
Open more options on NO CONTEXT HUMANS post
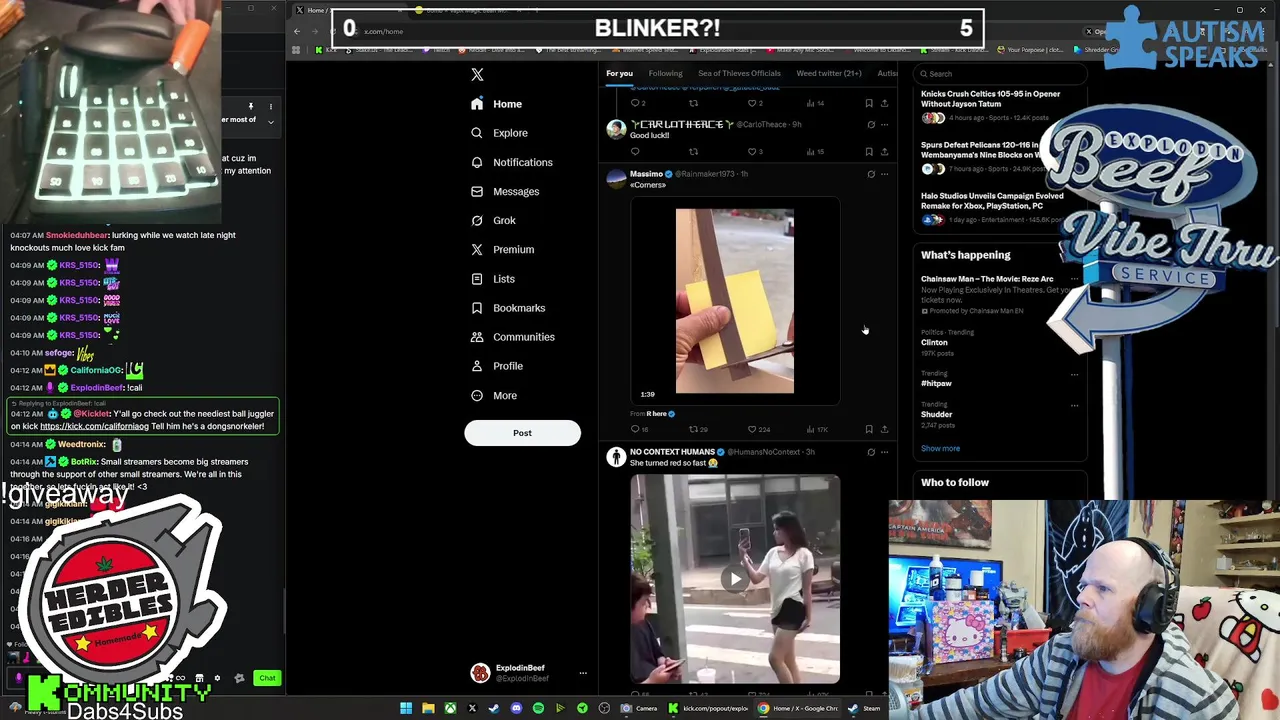pyautogui.click(x=884, y=452)
